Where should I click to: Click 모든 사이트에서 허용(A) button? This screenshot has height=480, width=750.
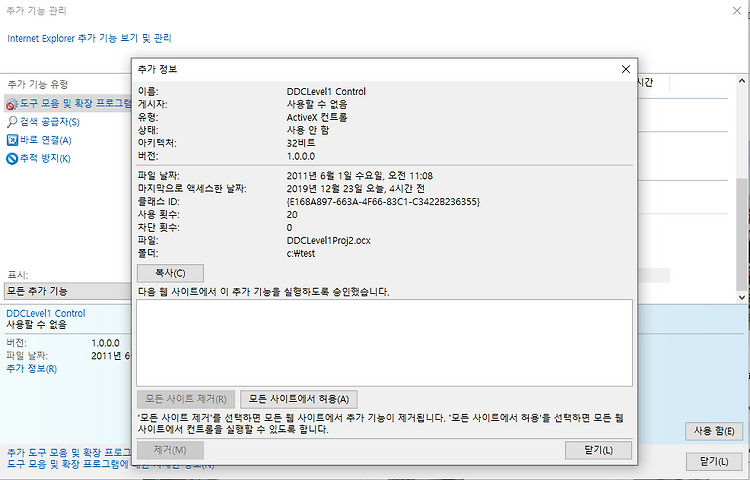pos(298,399)
